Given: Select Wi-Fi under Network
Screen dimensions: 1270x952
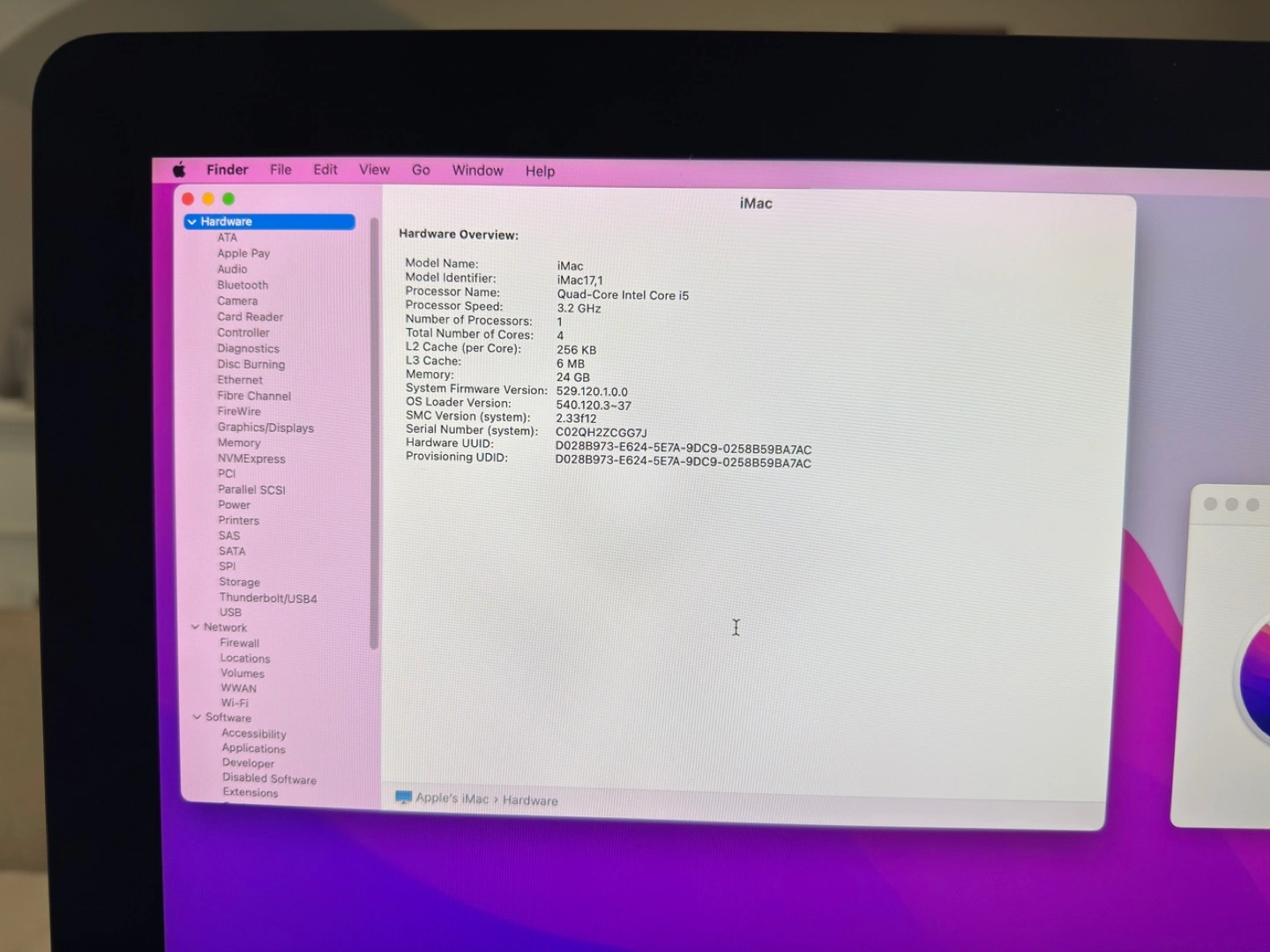Looking at the screenshot, I should (x=235, y=703).
